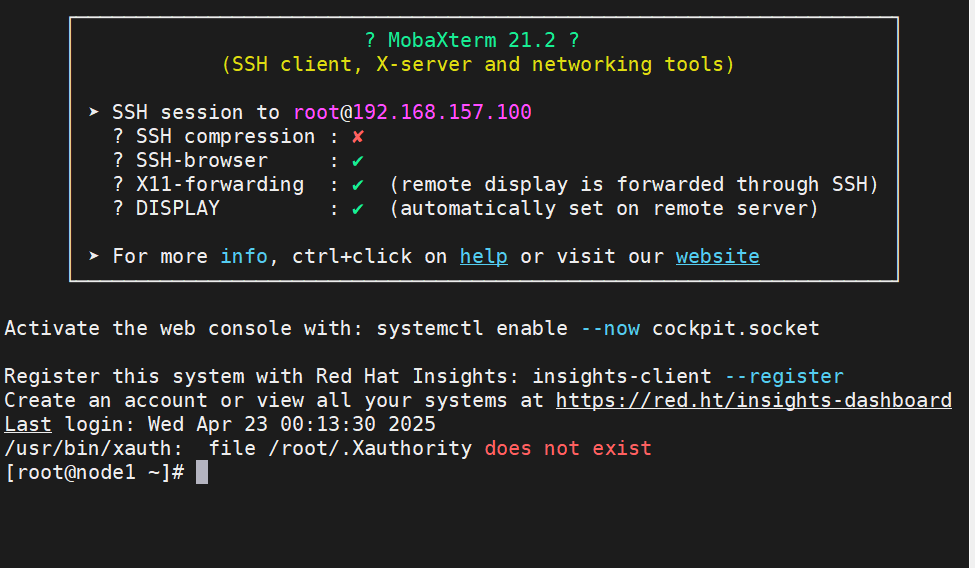The image size is (975, 568).
Task: Open the https://red.ht/insights-dashboard URL
Action: pos(754,400)
